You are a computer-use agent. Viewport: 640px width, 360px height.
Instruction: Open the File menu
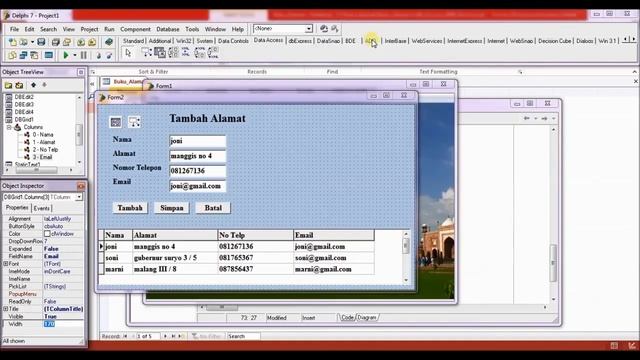click(x=14, y=29)
